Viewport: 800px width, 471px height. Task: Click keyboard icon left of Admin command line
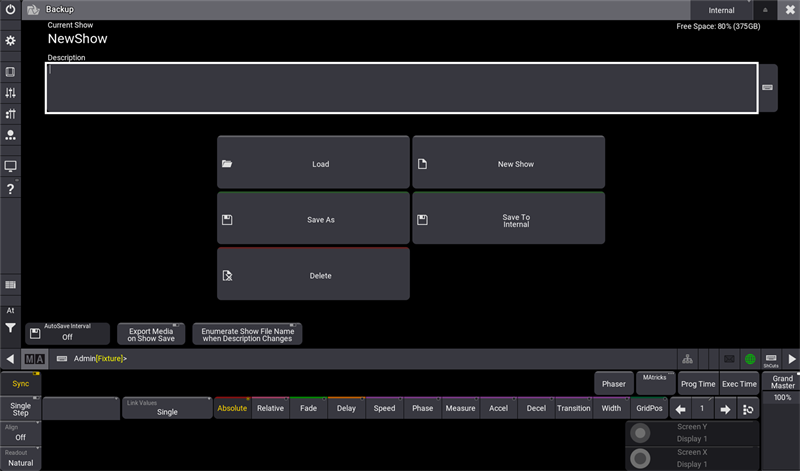62,359
